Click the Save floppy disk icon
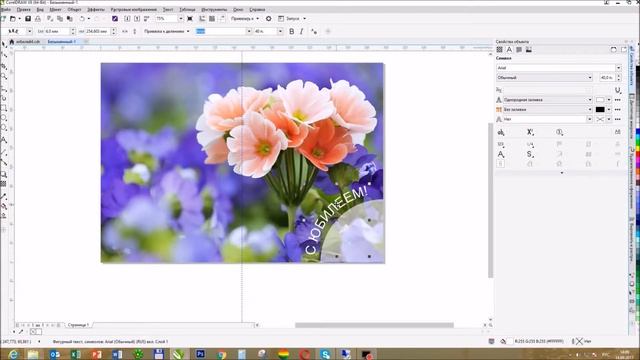Image resolution: width=640 pixels, height=360 pixels. click(x=28, y=19)
